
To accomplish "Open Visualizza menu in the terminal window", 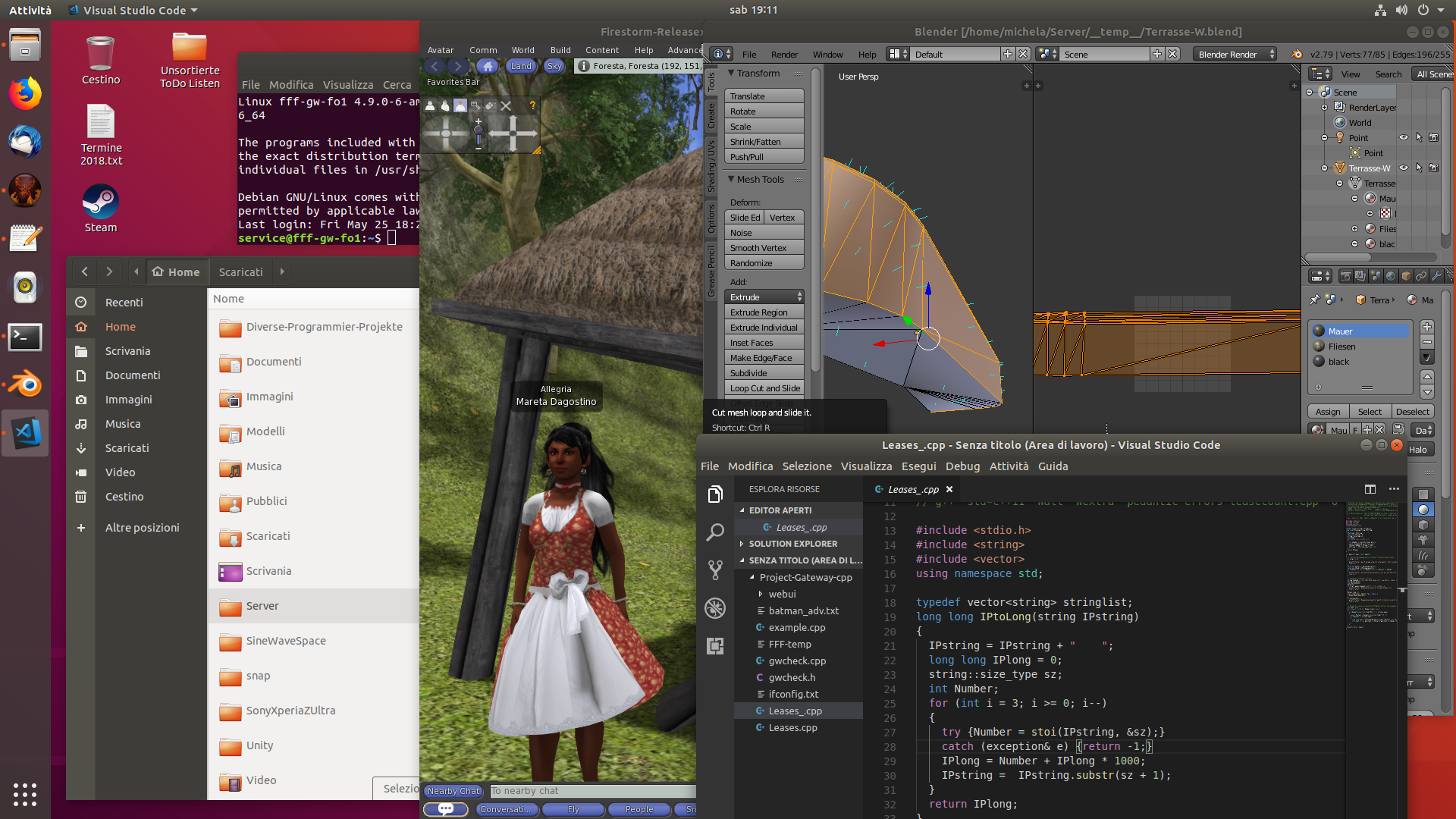I will (x=348, y=85).
